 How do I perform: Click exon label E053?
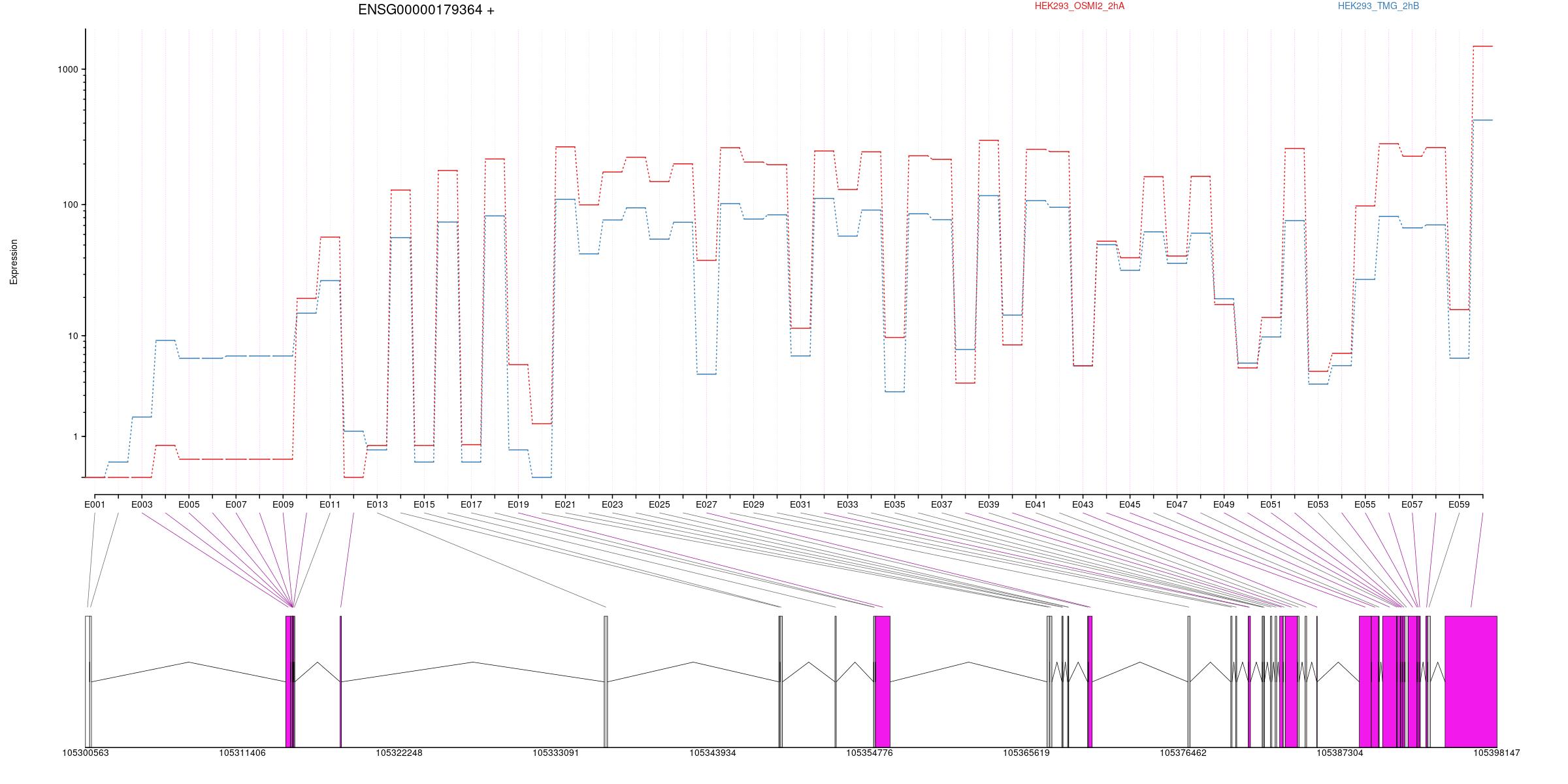pyautogui.click(x=1318, y=504)
